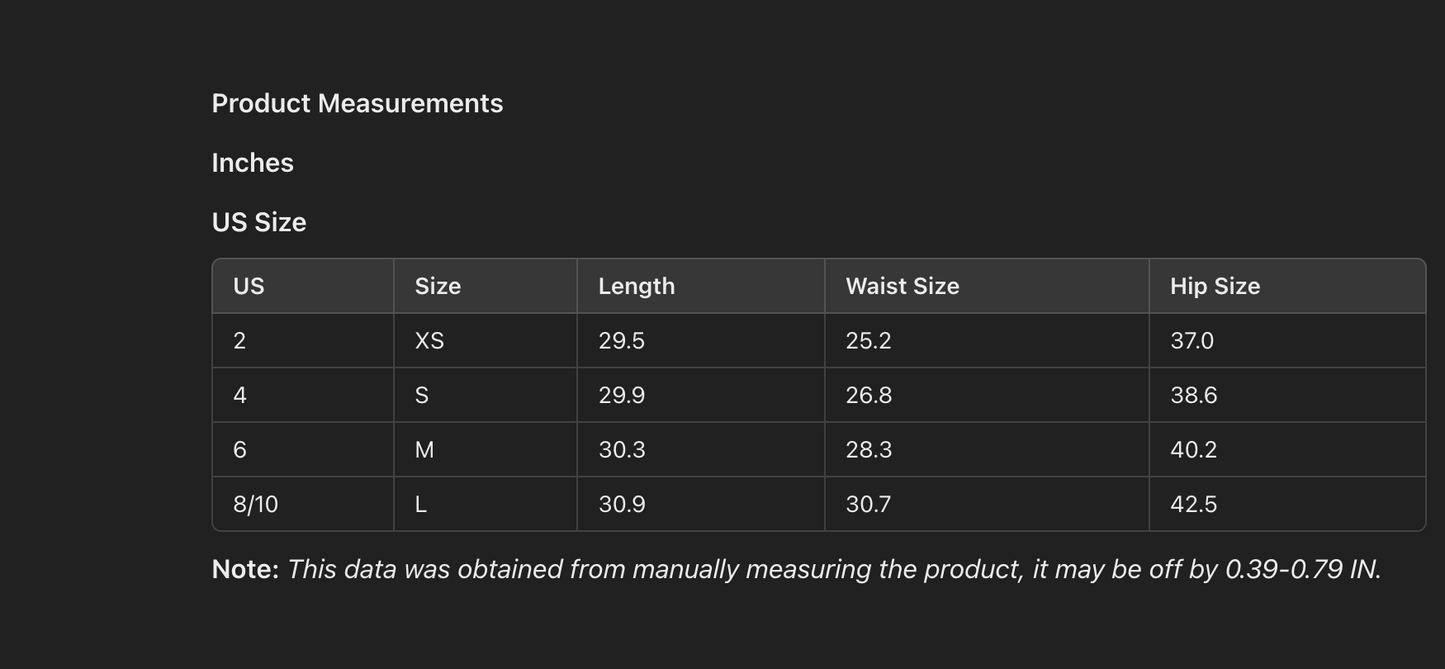The height and width of the screenshot is (669, 1445).
Task: Click the italic measurement disclaimer text
Action: pos(833,569)
